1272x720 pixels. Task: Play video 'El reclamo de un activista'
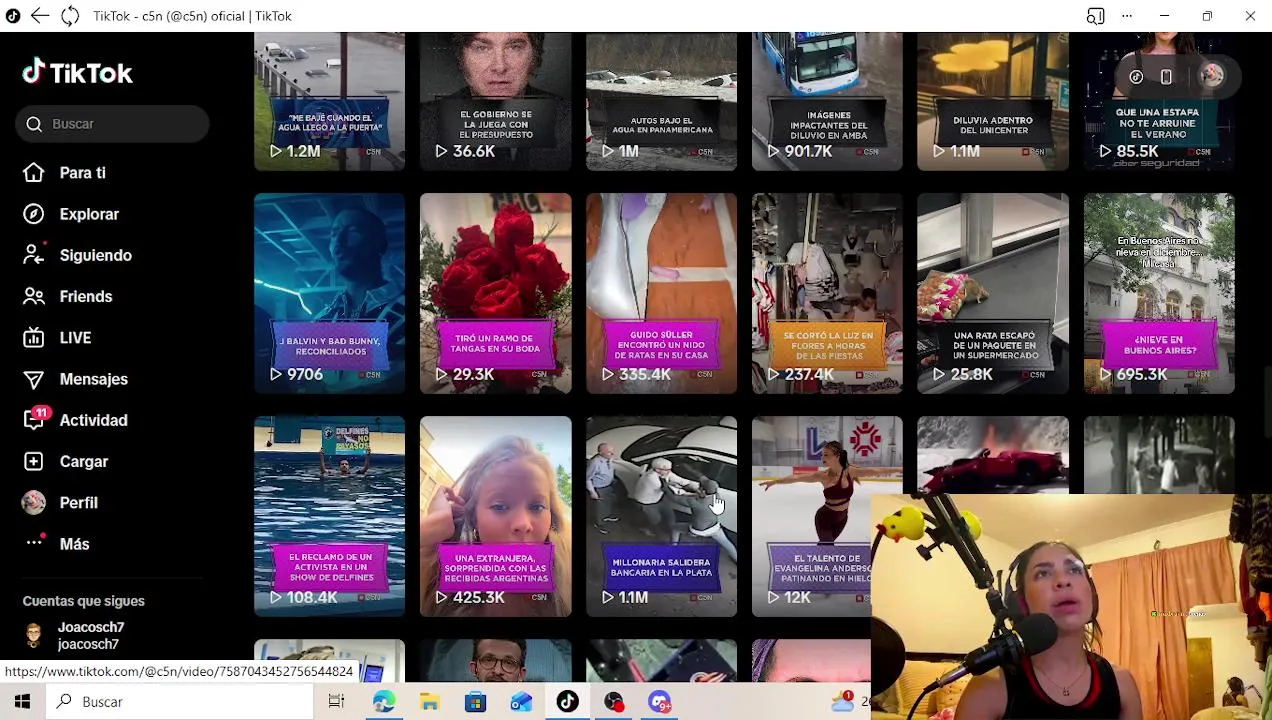point(330,516)
